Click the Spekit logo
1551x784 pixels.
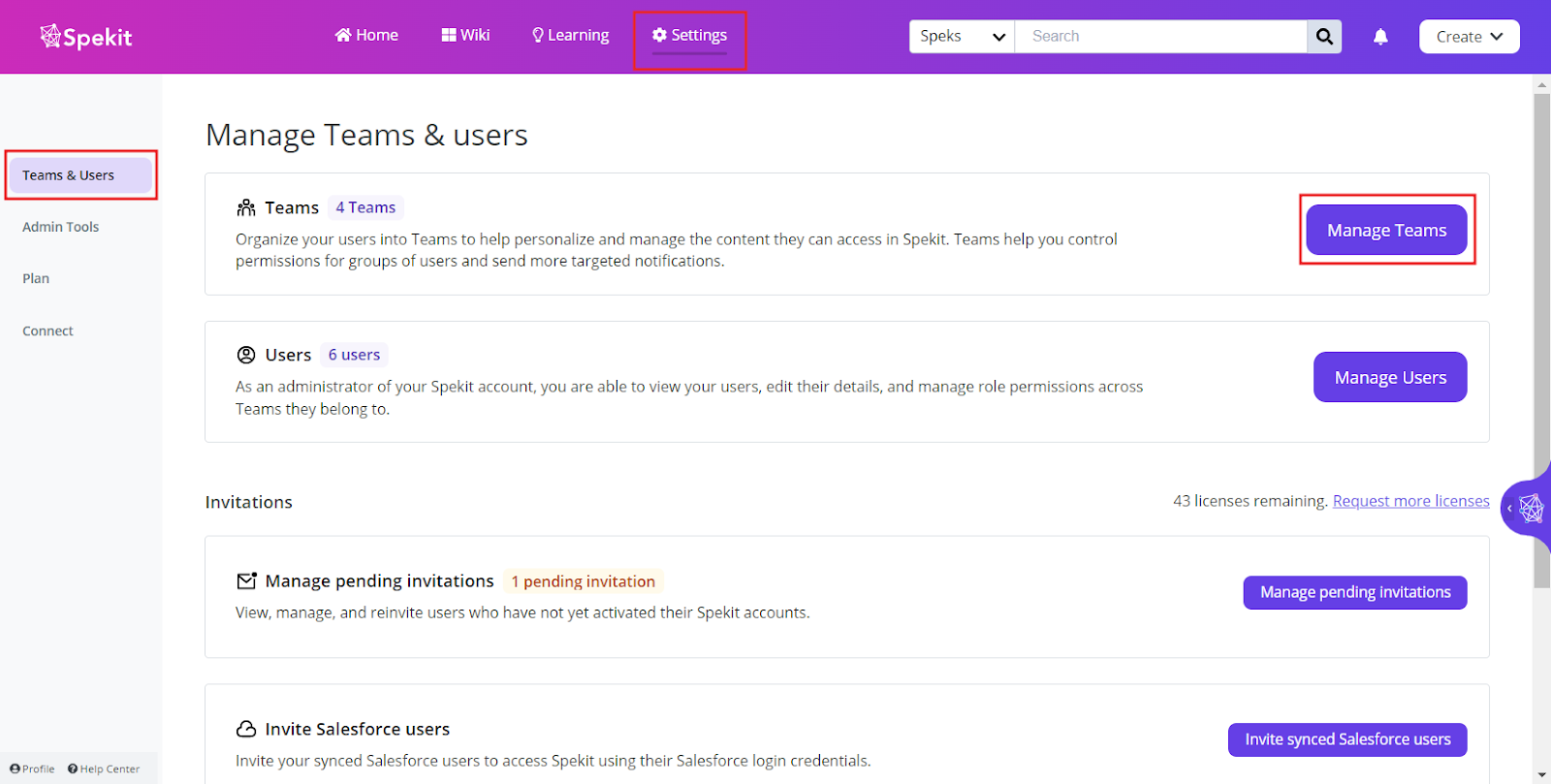tap(85, 37)
